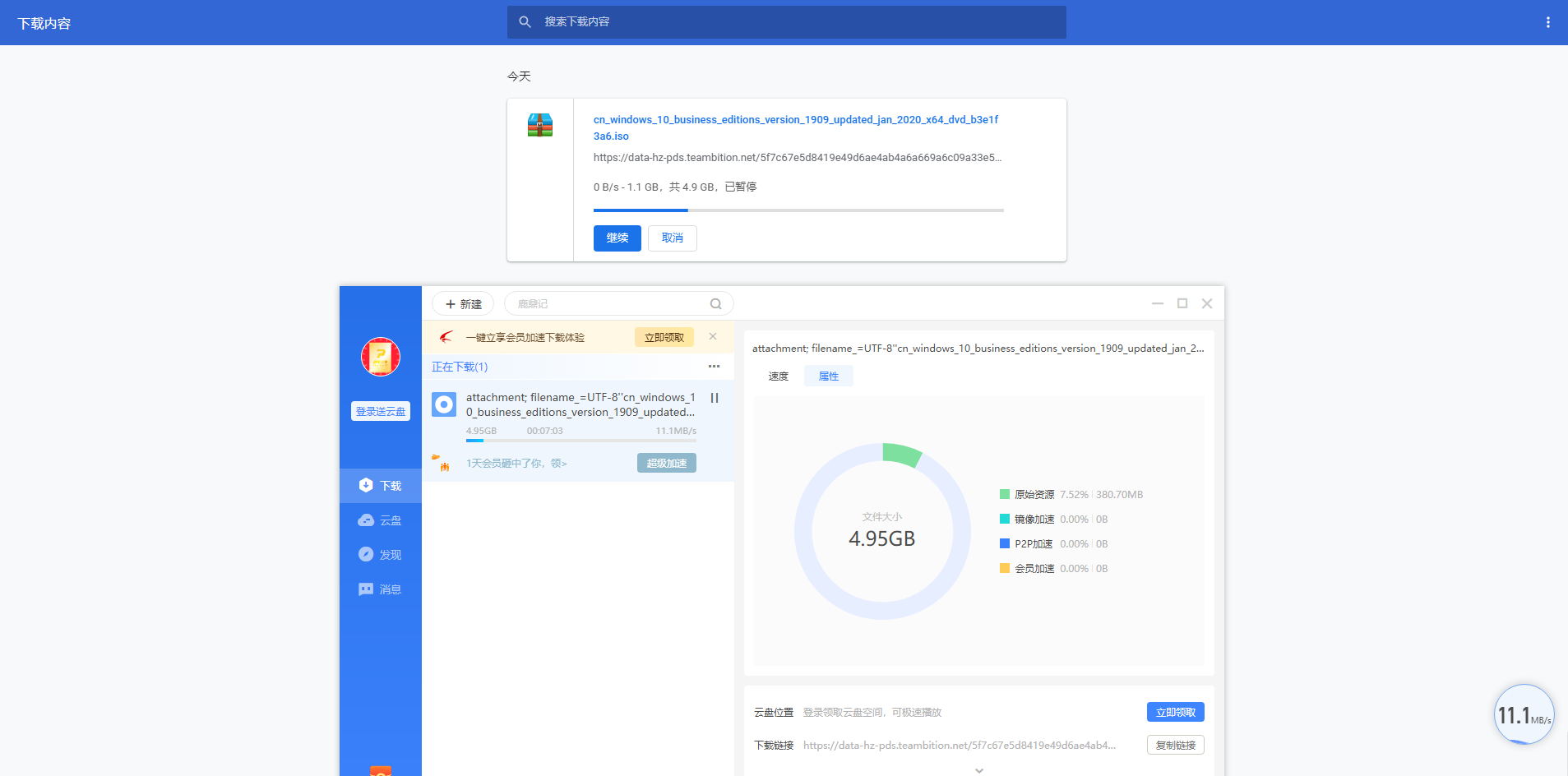
Task: Click the attachment filename title in details panel
Action: tap(978, 349)
